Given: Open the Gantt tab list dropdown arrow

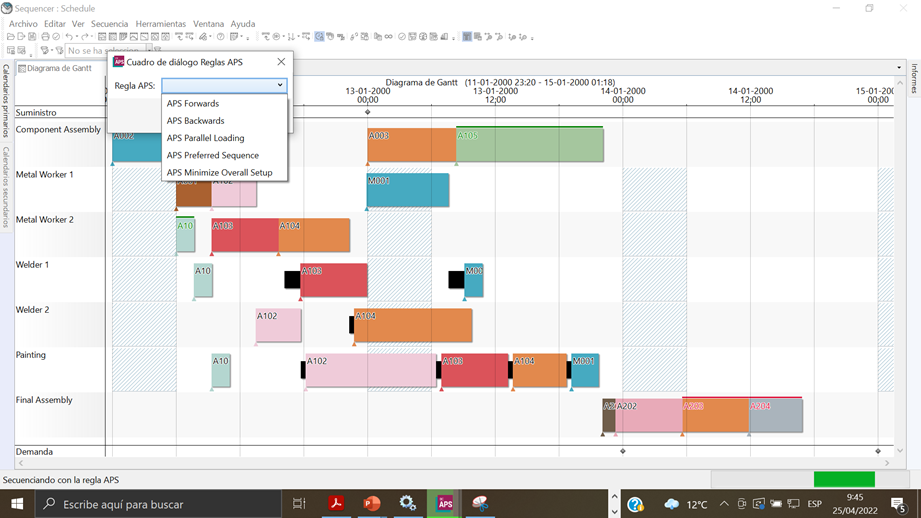Looking at the screenshot, I should click(x=899, y=68).
